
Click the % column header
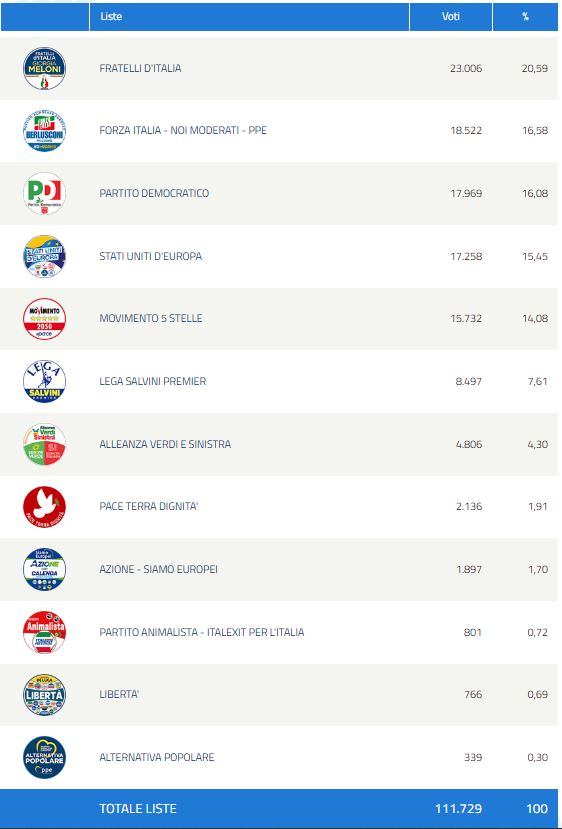click(x=526, y=16)
